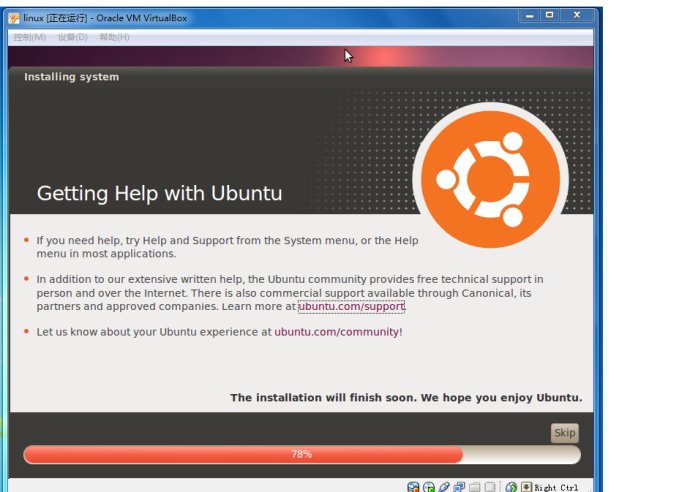Open the shared folders status icon
The image size is (690, 492).
coord(474,487)
